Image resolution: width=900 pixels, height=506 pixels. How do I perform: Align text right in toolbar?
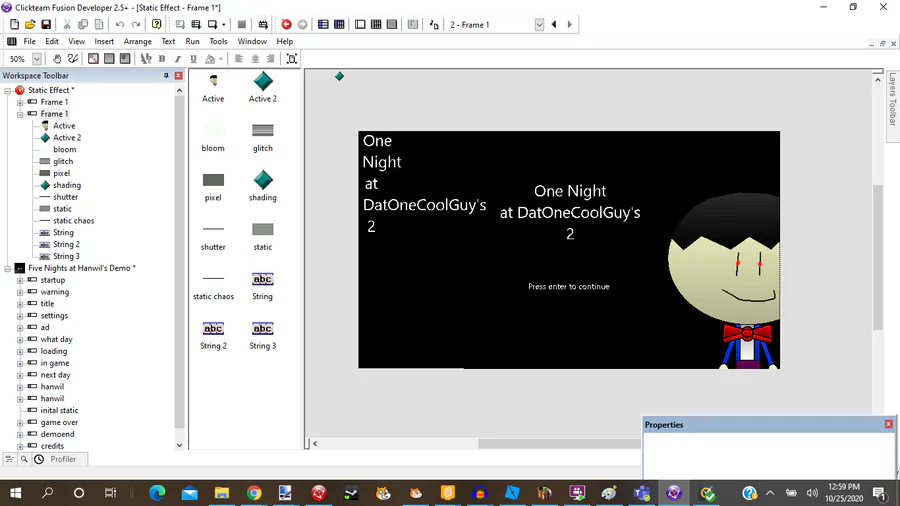tap(270, 59)
